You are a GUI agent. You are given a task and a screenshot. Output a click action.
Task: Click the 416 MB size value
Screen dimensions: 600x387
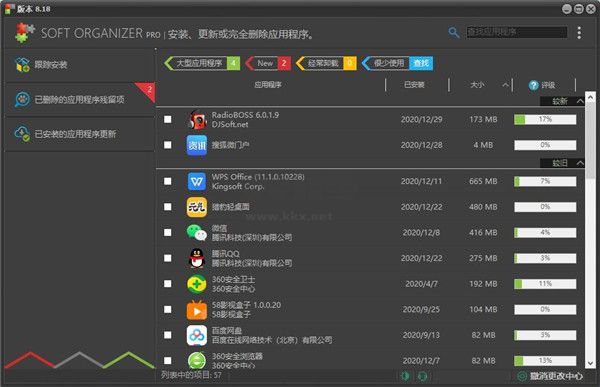pos(483,232)
